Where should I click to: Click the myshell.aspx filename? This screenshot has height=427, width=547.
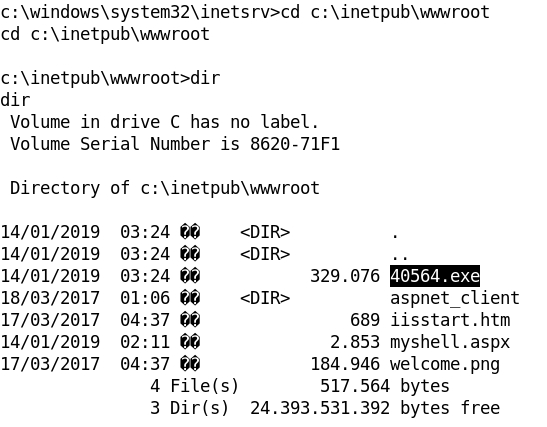coord(450,342)
